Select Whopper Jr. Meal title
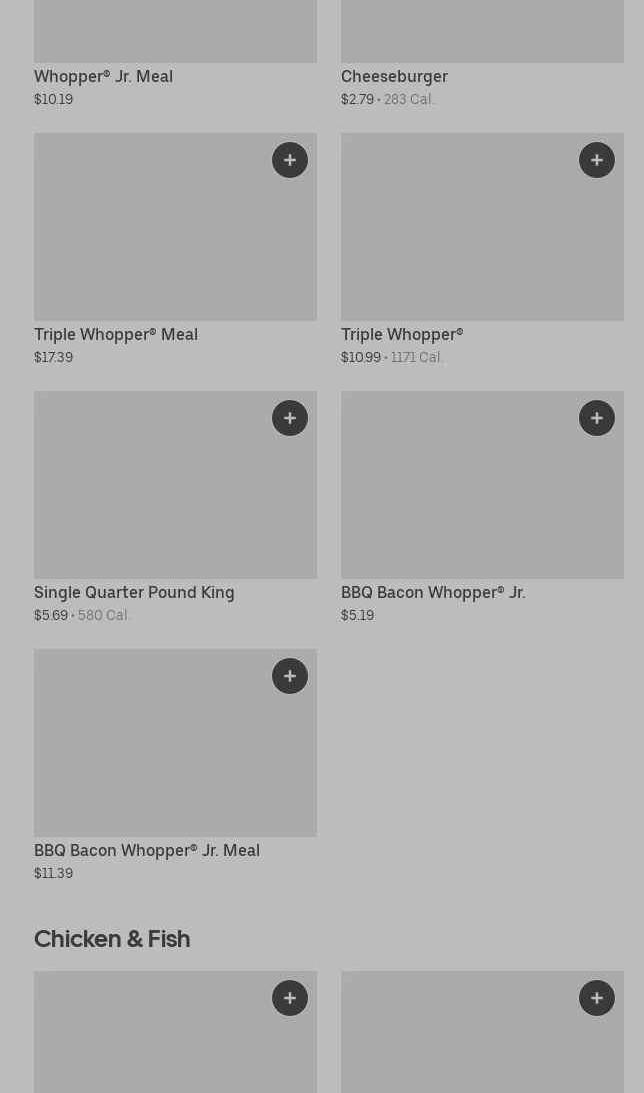This screenshot has width=644, height=1093. point(103,77)
